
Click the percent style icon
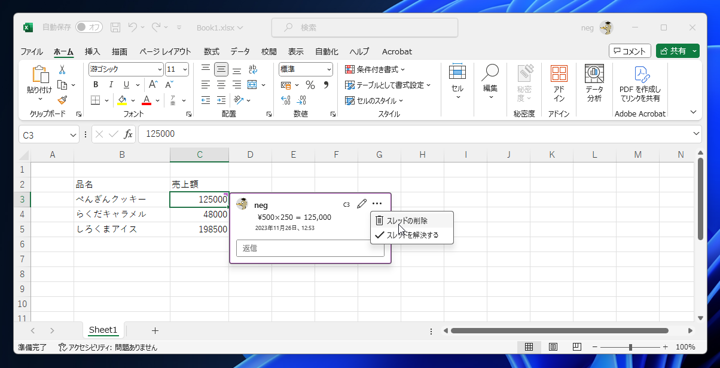coord(310,85)
